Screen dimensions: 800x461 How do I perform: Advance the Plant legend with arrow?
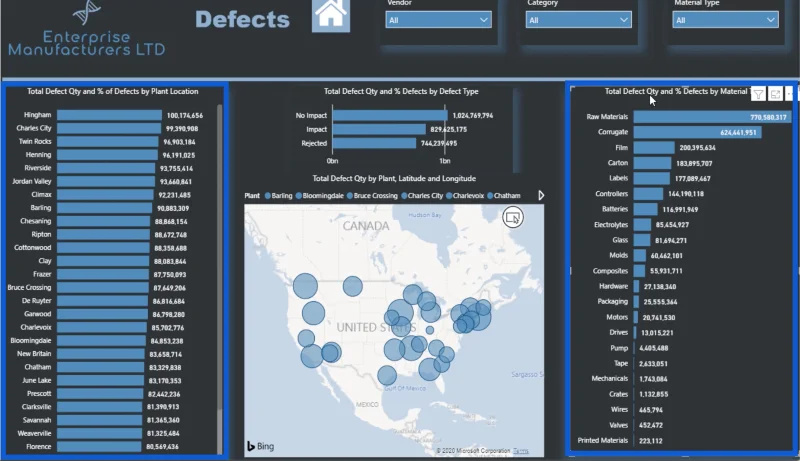[541, 195]
